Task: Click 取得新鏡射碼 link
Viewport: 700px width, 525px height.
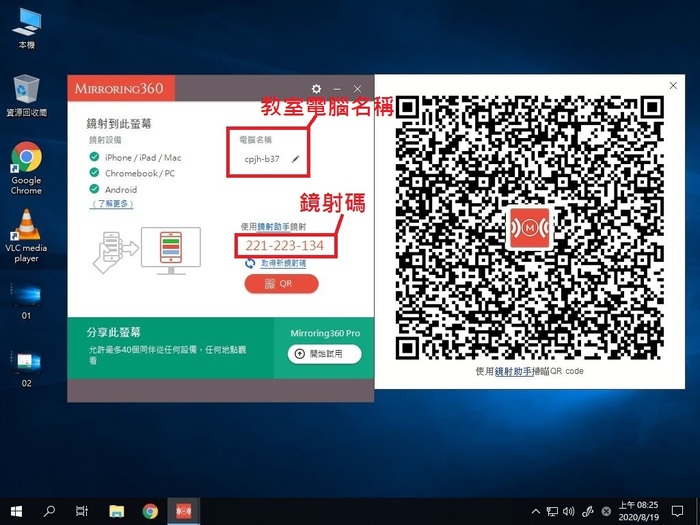Action: [283, 263]
